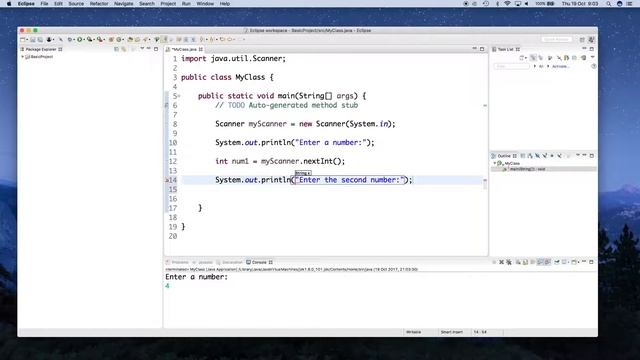Select the MyClass.java editor tab
The width and height of the screenshot is (640, 360).
click(x=184, y=49)
